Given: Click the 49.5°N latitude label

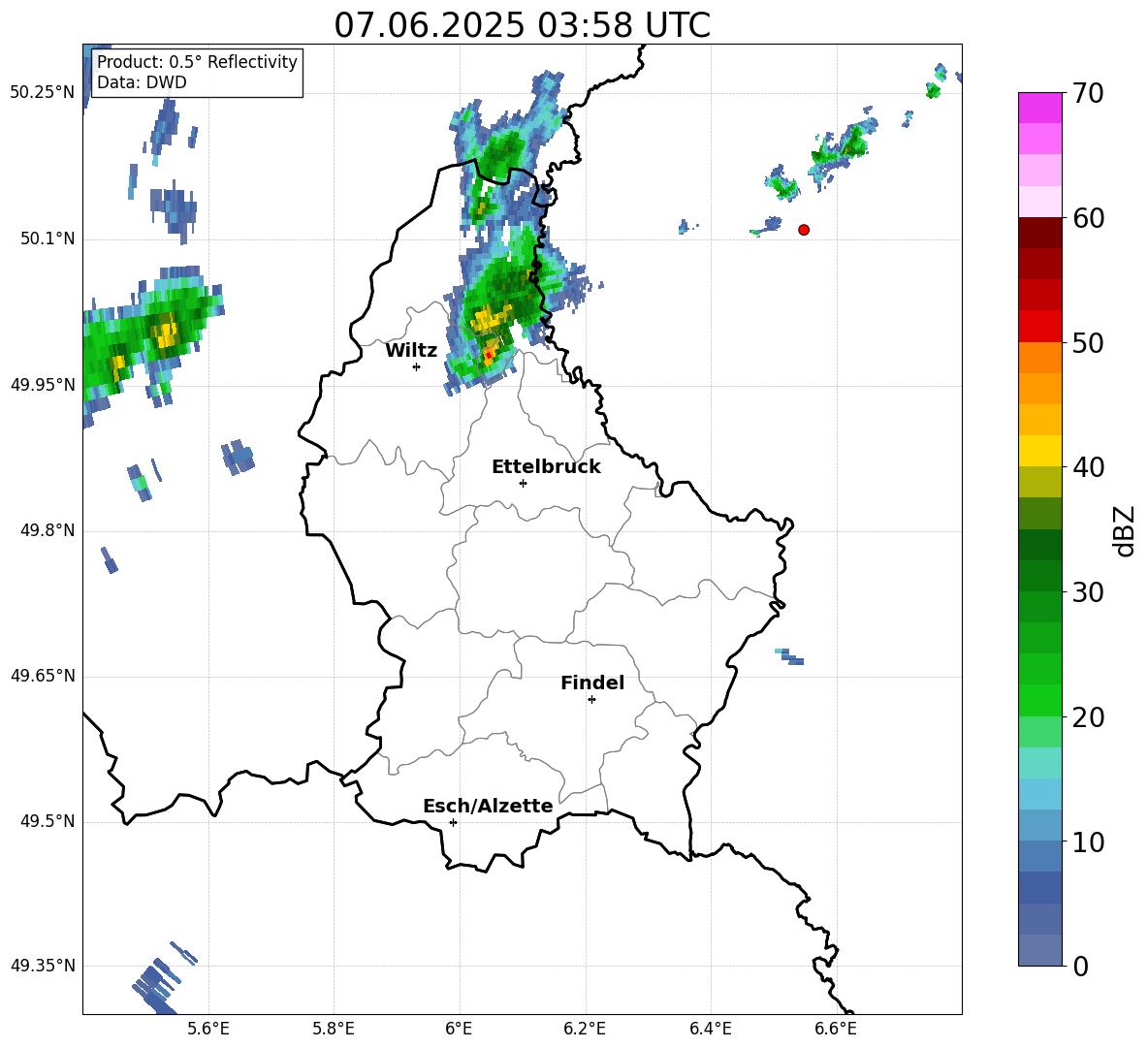Looking at the screenshot, I should tap(48, 821).
